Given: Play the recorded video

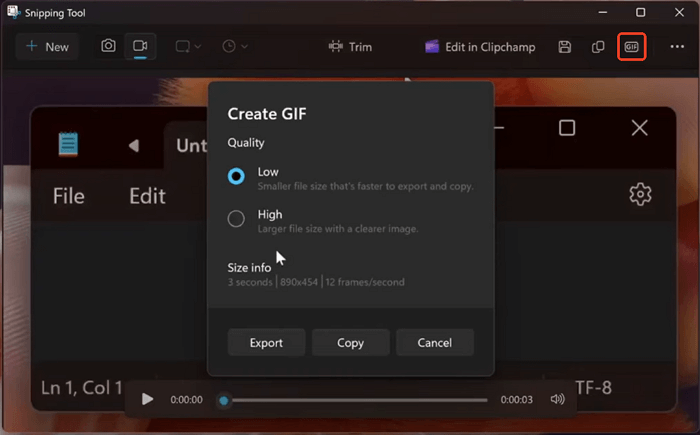Looking at the screenshot, I should 147,399.
